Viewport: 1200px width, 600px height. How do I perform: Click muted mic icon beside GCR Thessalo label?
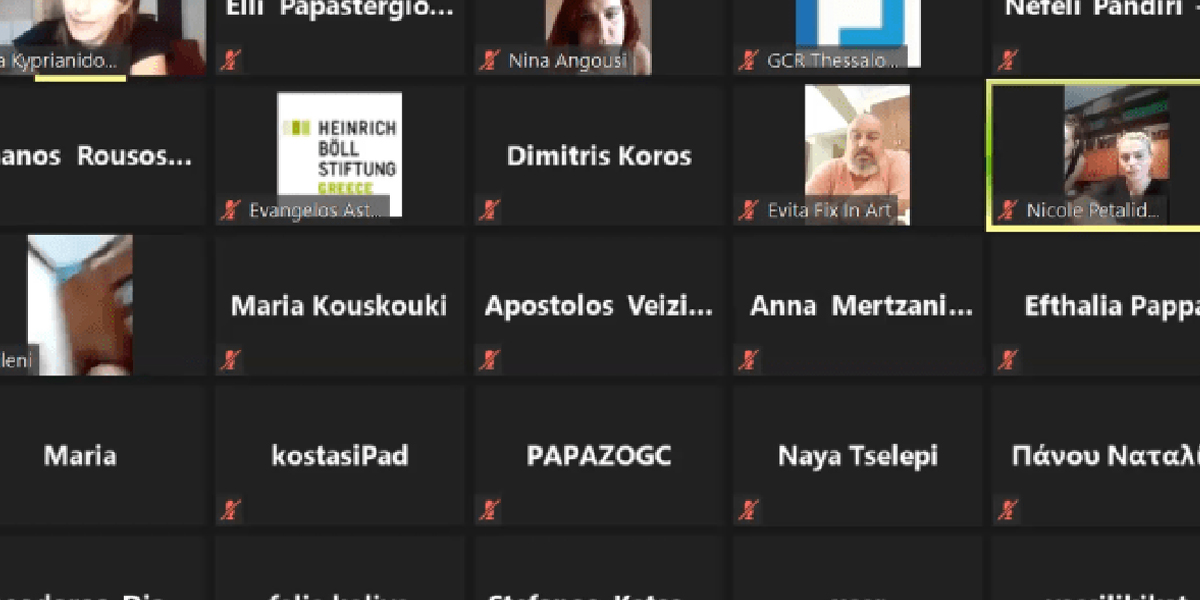tap(748, 61)
